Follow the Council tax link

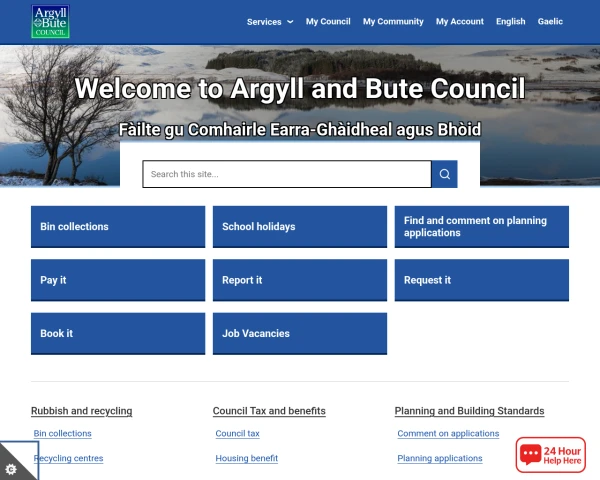pos(237,433)
